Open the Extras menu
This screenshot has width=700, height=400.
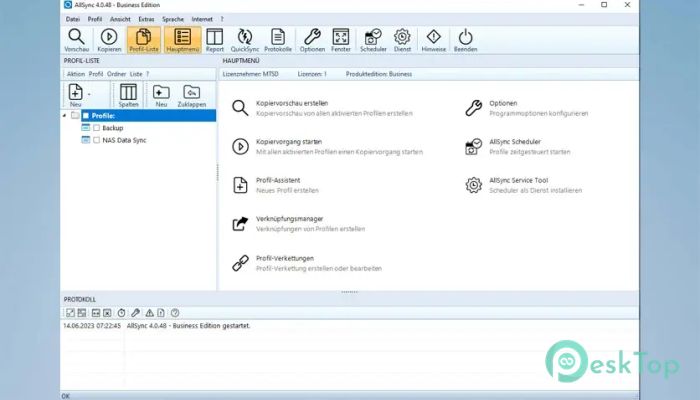click(x=146, y=19)
